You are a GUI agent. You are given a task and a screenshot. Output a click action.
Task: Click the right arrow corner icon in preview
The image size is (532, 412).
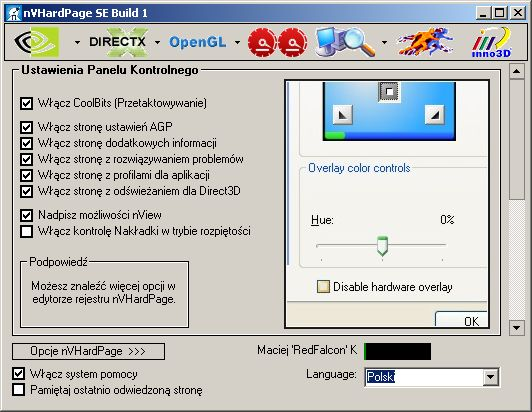435,115
